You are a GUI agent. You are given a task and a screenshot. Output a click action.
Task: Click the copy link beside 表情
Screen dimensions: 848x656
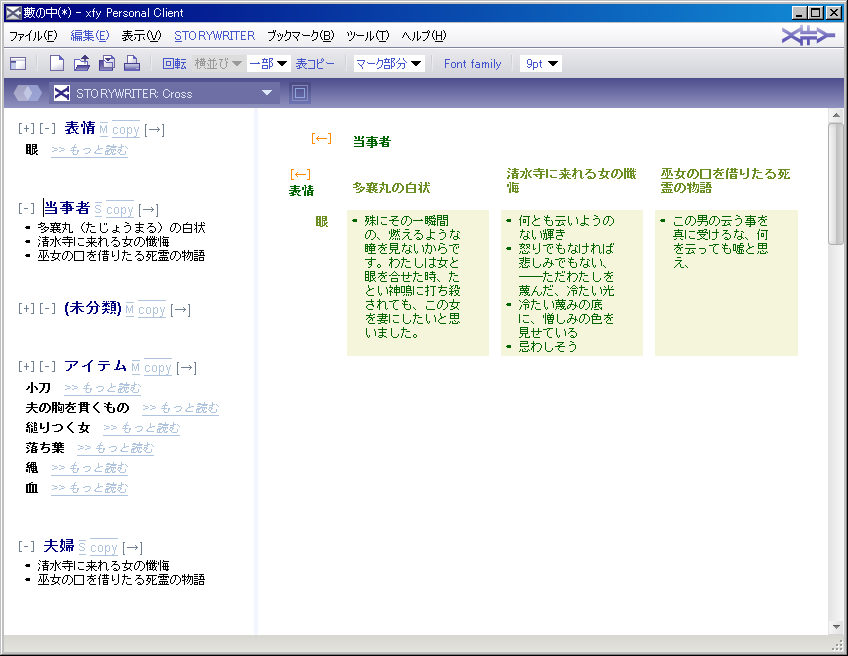click(x=126, y=130)
